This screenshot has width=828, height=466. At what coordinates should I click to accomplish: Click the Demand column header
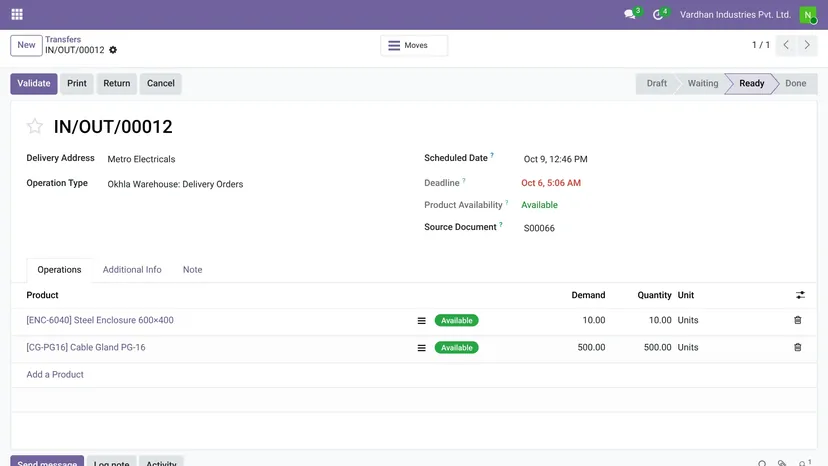coord(588,295)
